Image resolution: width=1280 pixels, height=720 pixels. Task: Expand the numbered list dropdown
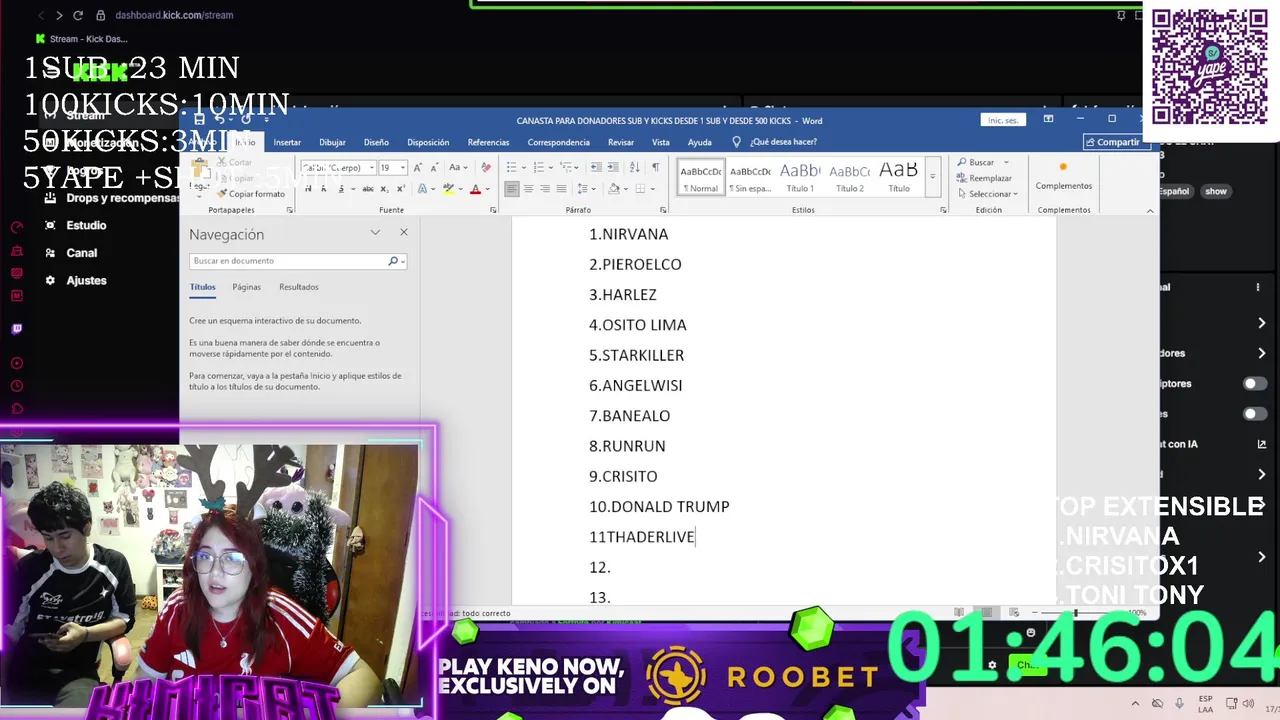tap(553, 168)
